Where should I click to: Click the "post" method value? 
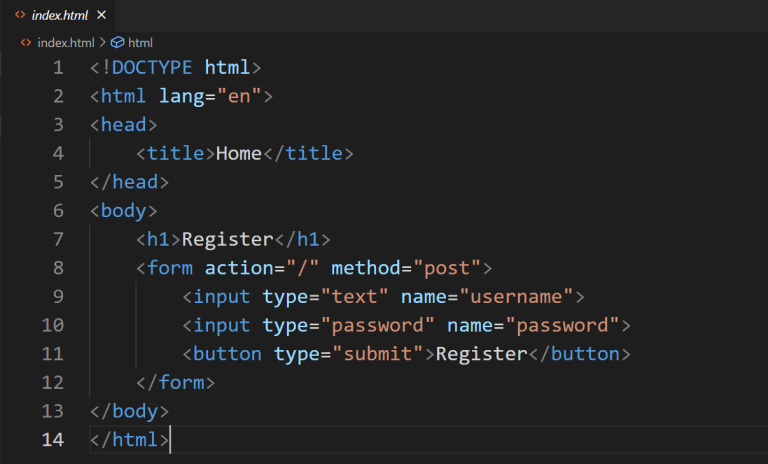(447, 268)
